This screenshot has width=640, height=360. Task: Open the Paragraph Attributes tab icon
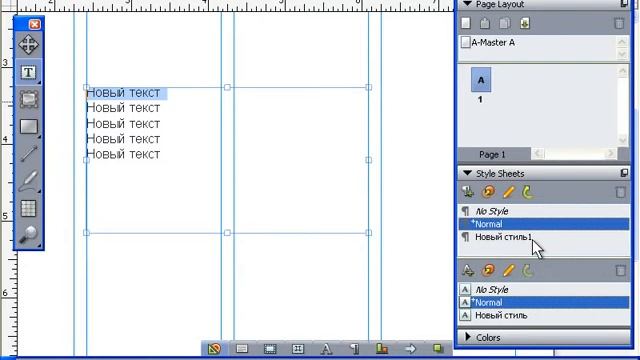point(354,349)
